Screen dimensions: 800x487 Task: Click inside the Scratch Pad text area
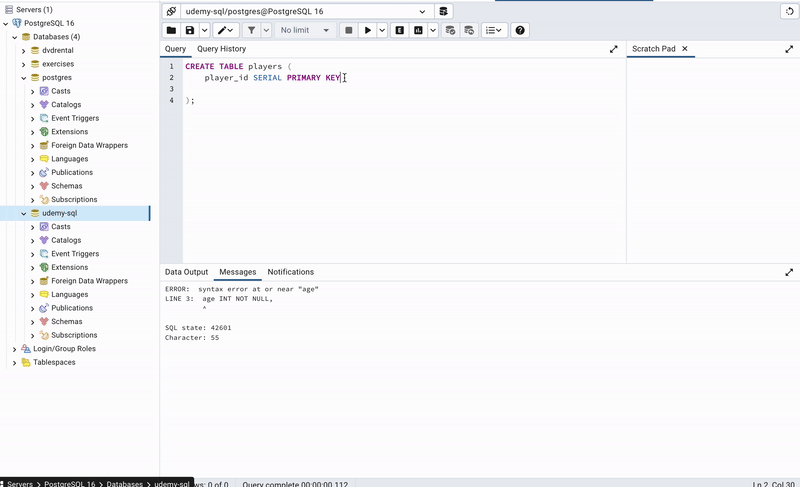tap(713, 161)
